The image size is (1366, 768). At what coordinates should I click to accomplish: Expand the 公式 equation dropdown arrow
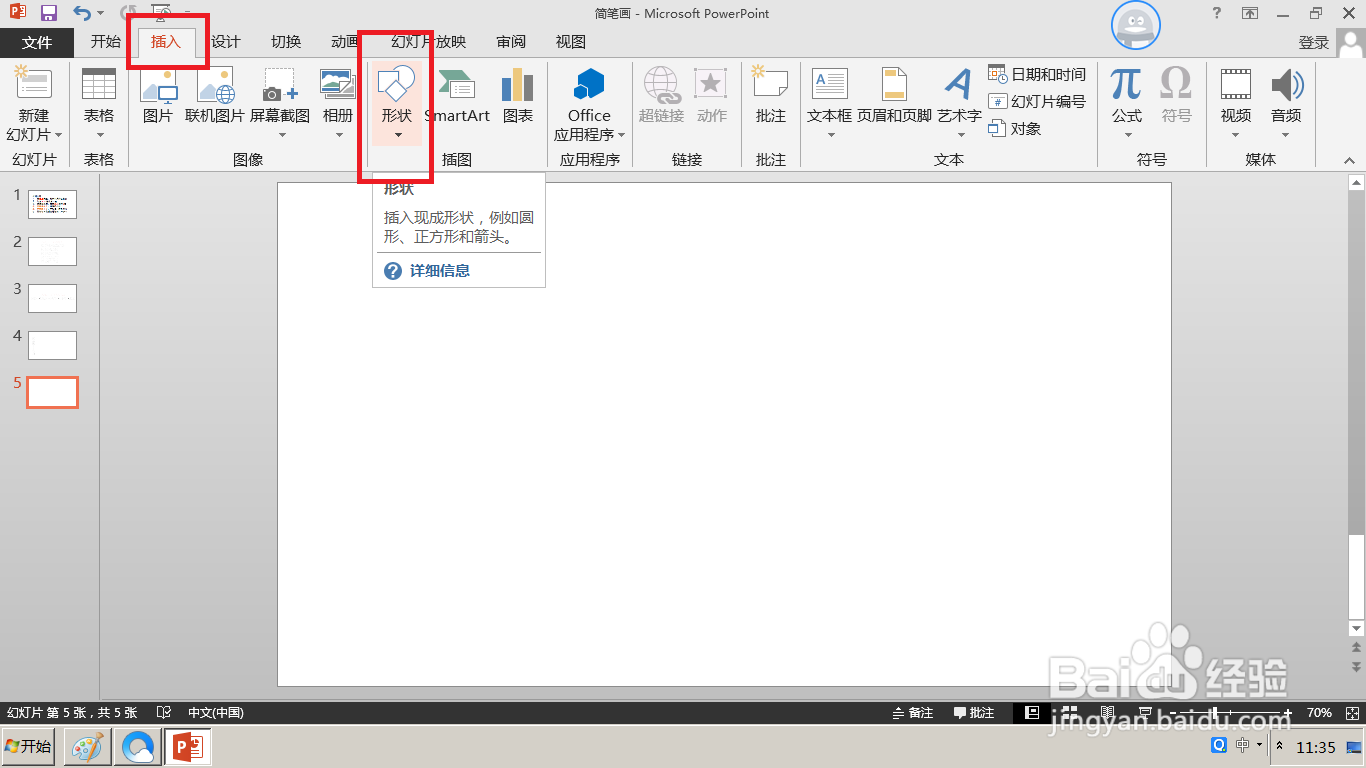click(x=1126, y=135)
